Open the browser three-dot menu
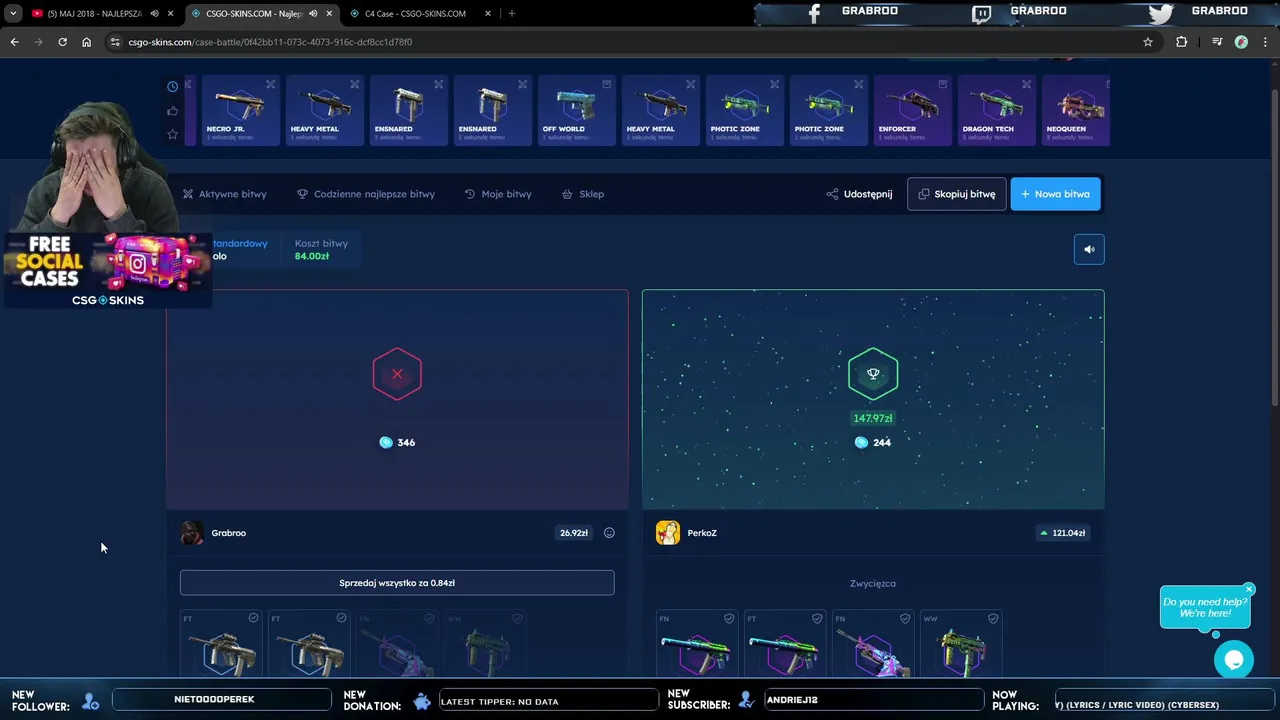This screenshot has height=720, width=1280. 1265,42
